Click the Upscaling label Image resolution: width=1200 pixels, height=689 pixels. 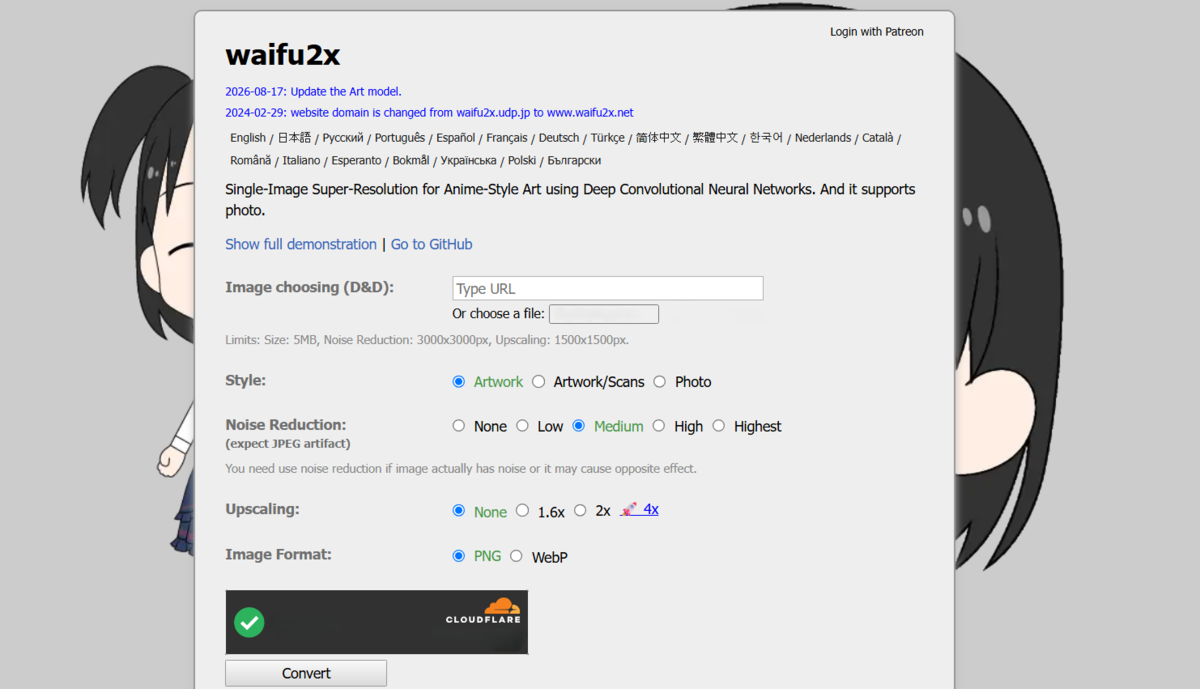262,509
